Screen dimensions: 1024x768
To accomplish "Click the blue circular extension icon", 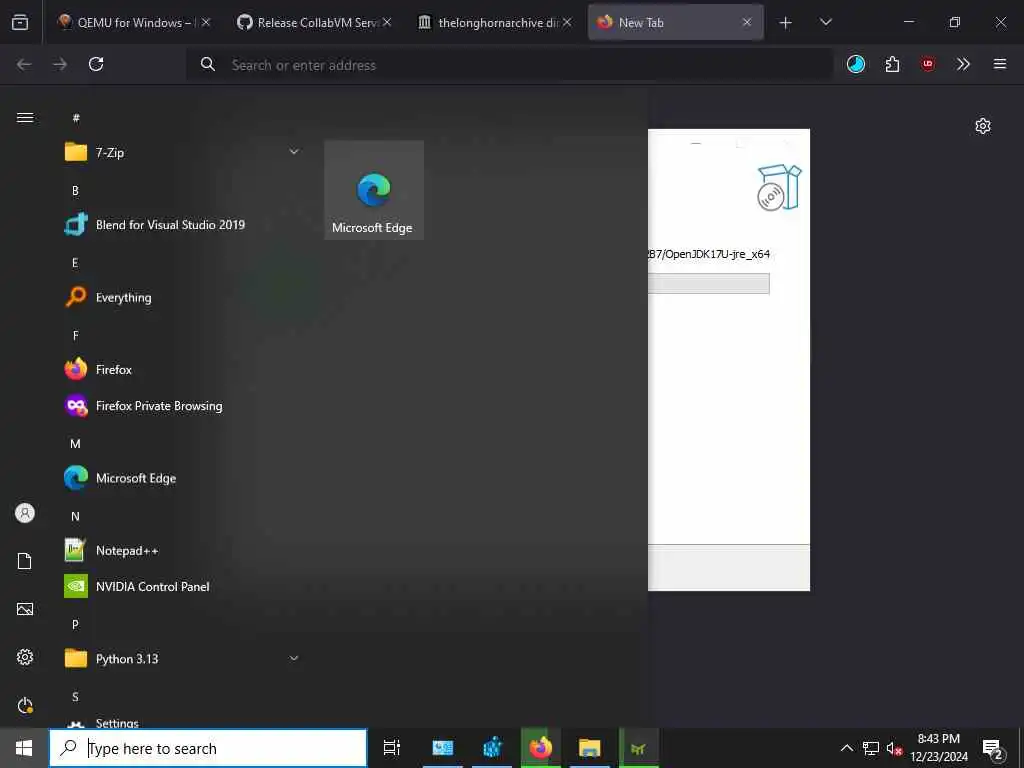I will coord(856,64).
